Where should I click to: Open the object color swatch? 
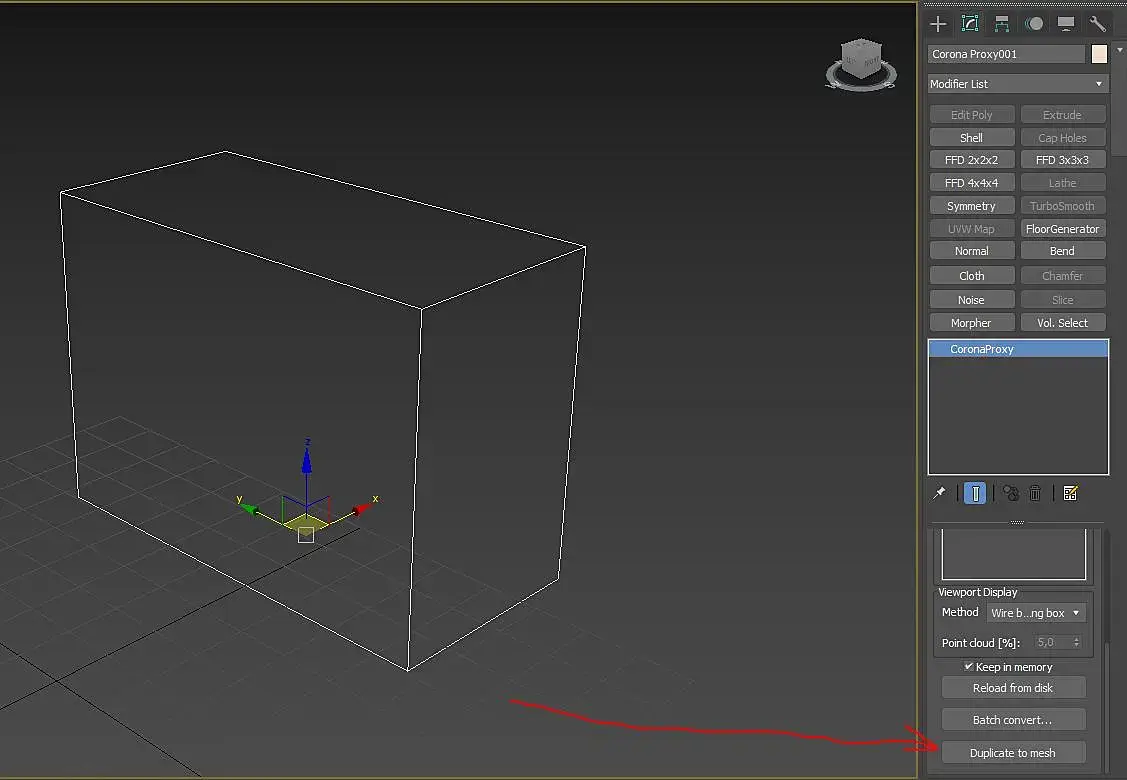[x=1099, y=54]
